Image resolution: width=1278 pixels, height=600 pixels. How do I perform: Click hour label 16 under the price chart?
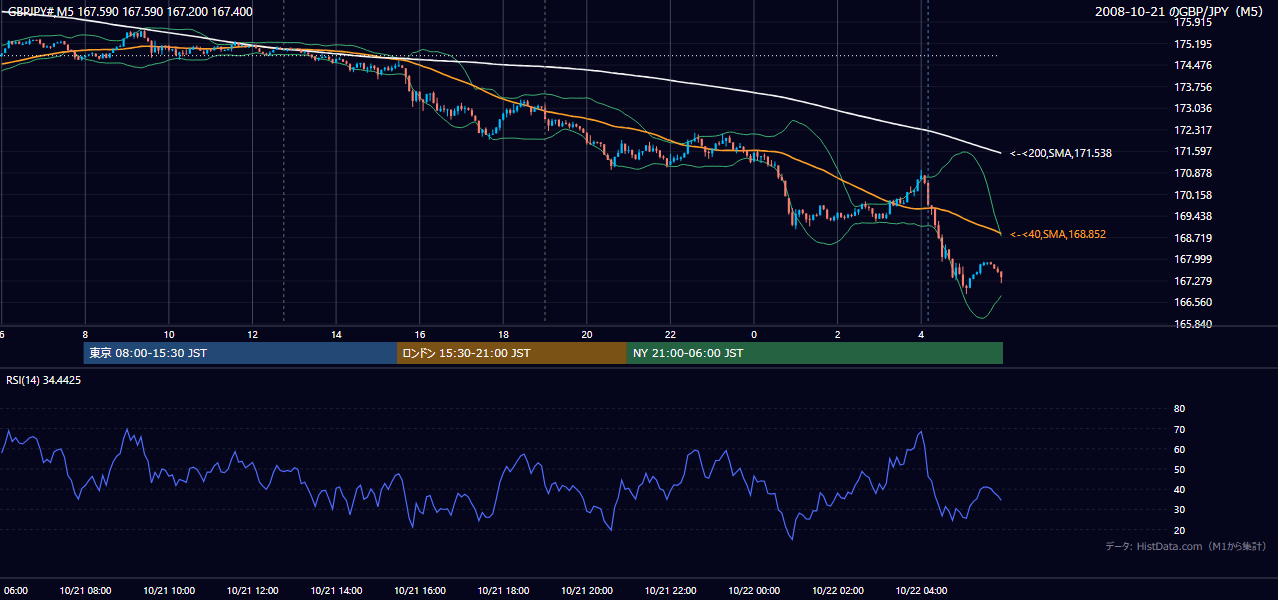point(420,334)
